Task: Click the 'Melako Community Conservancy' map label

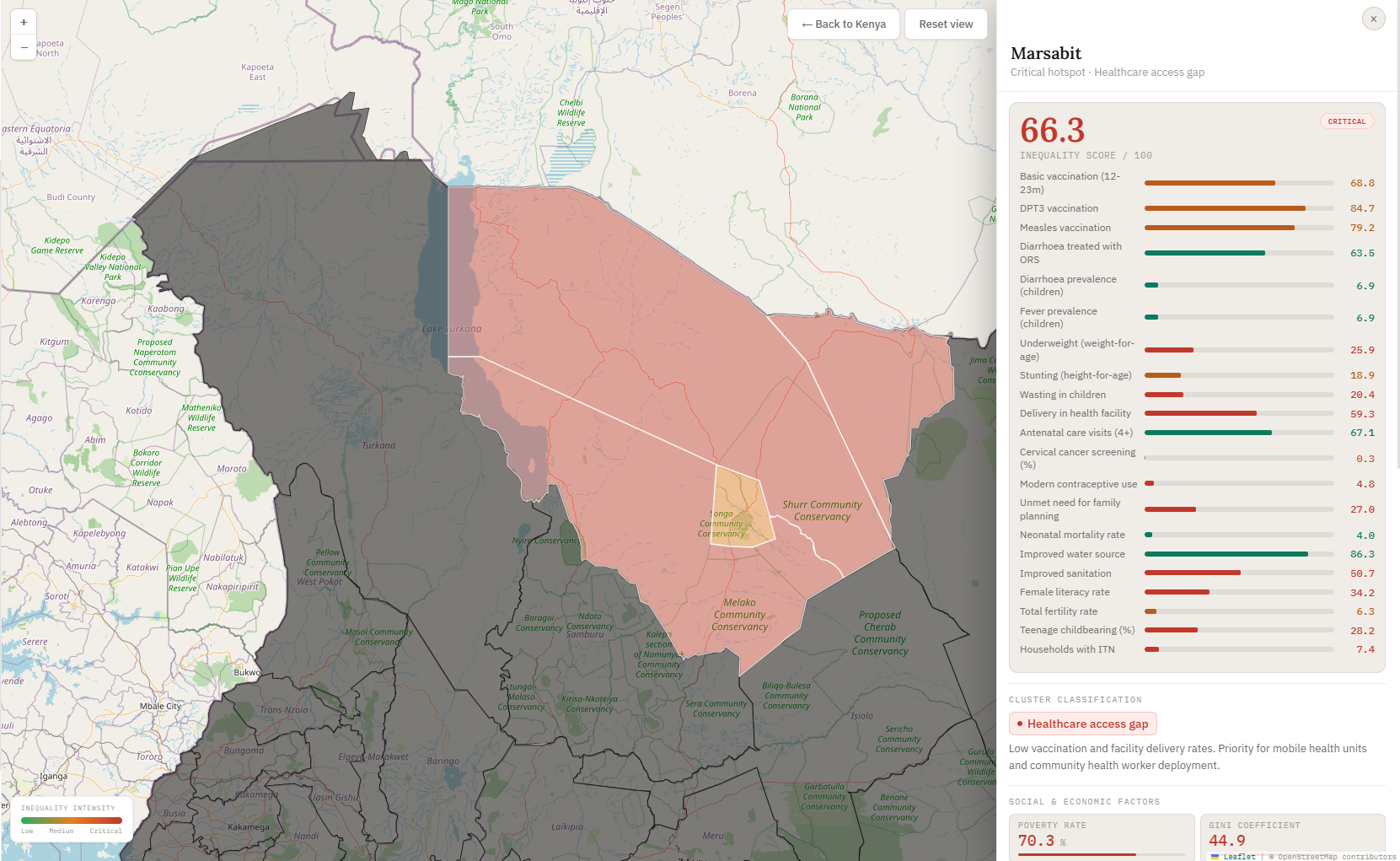Action: [739, 615]
